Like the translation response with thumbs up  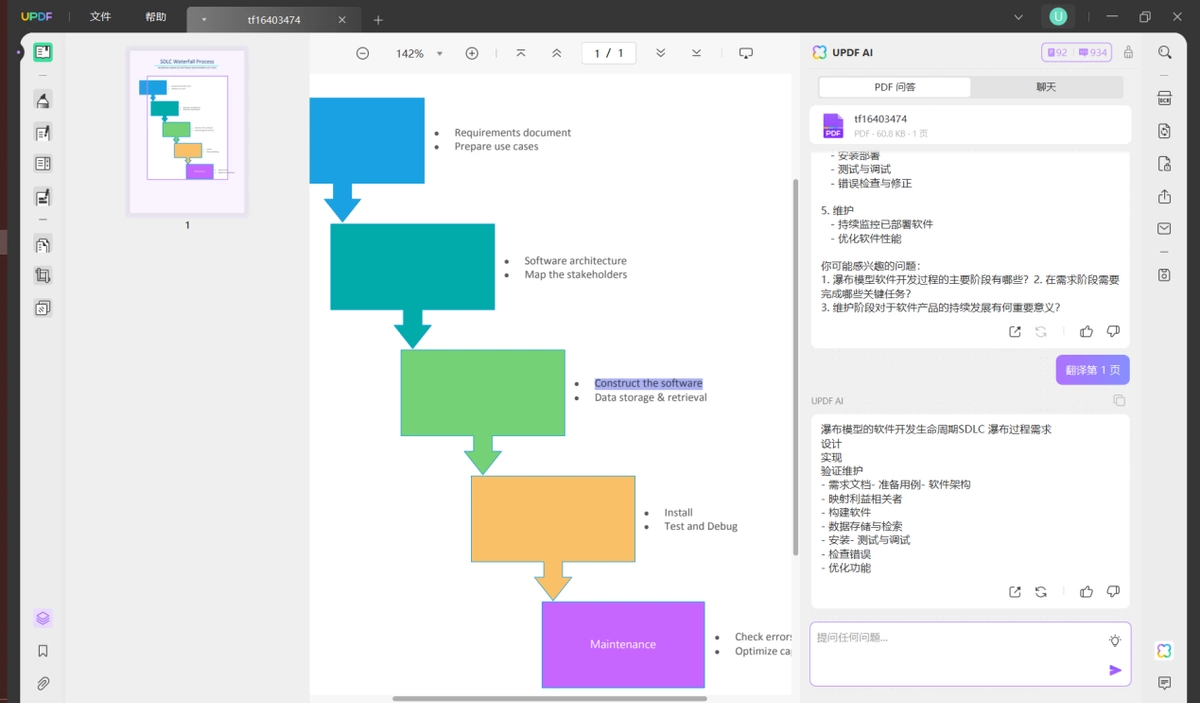pos(1086,592)
